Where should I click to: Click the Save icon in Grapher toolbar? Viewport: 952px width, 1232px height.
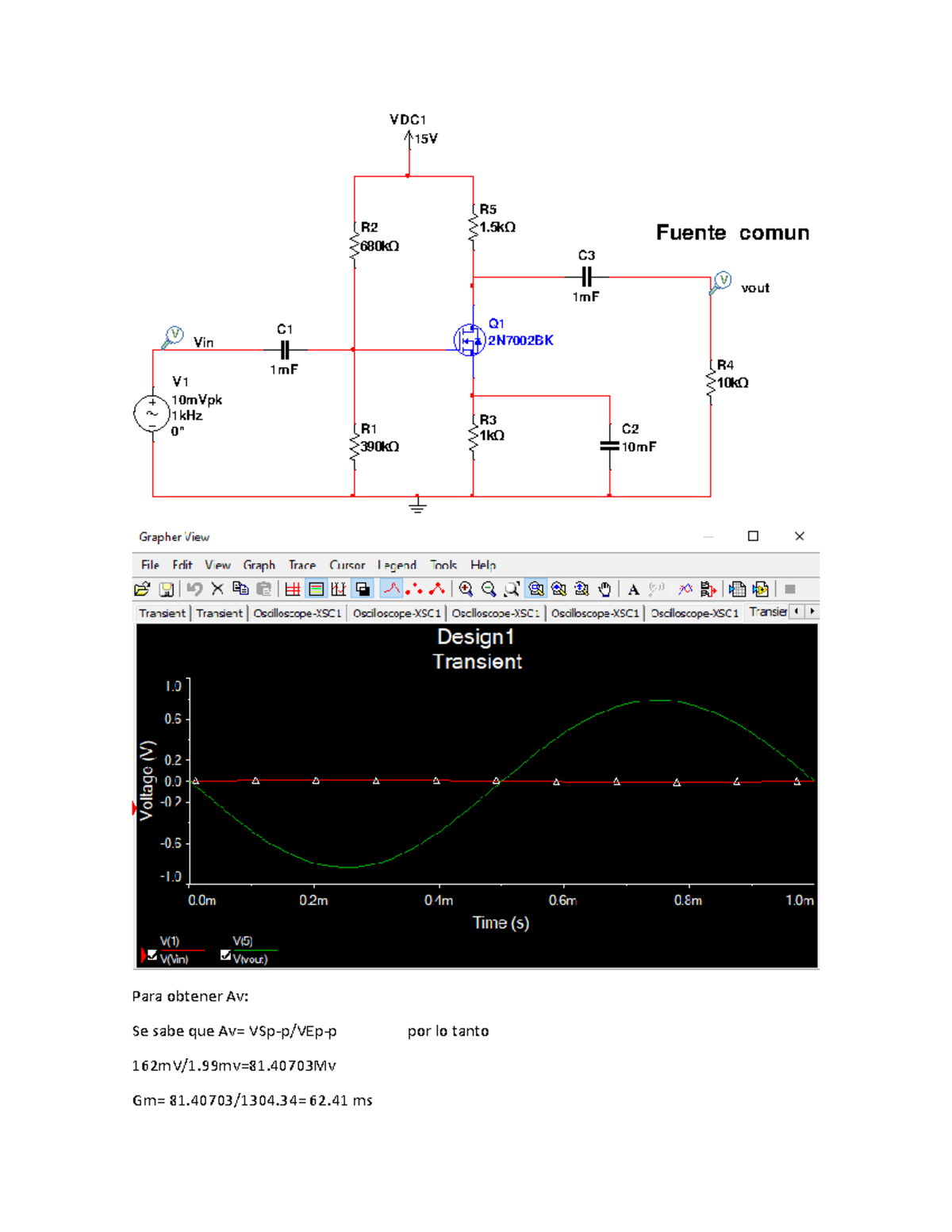pyautogui.click(x=166, y=589)
